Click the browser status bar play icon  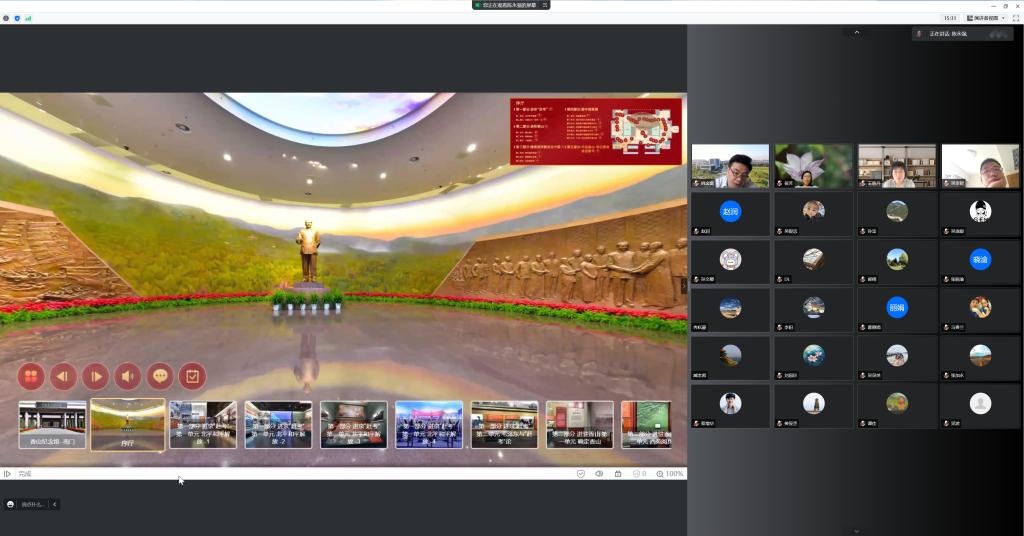point(7,474)
